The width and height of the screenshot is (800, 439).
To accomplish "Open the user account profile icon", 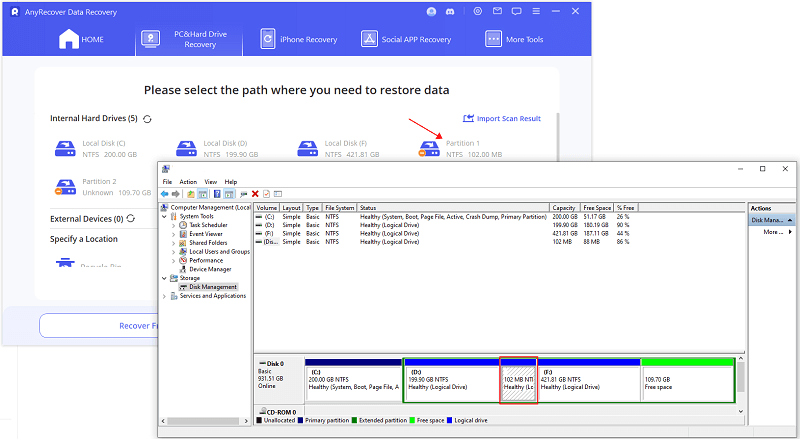I will click(432, 11).
